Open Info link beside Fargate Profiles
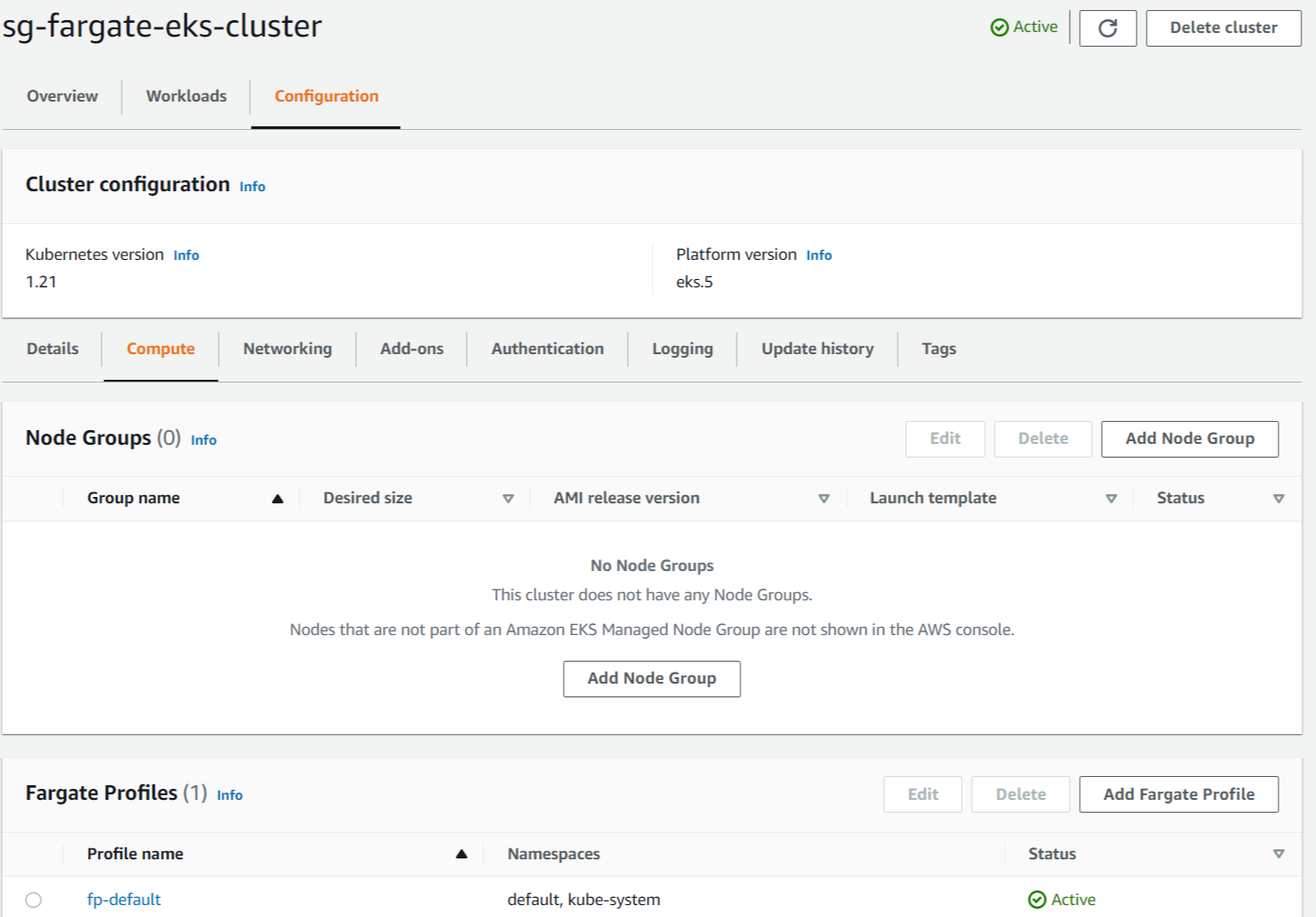1316x917 pixels. (x=230, y=795)
